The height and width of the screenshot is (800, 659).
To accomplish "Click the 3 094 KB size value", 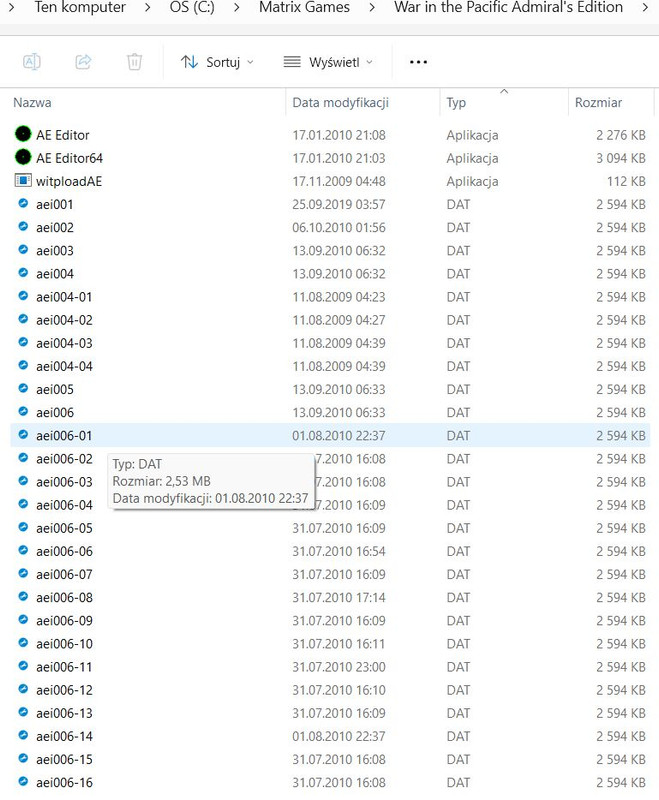I will coord(621,158).
